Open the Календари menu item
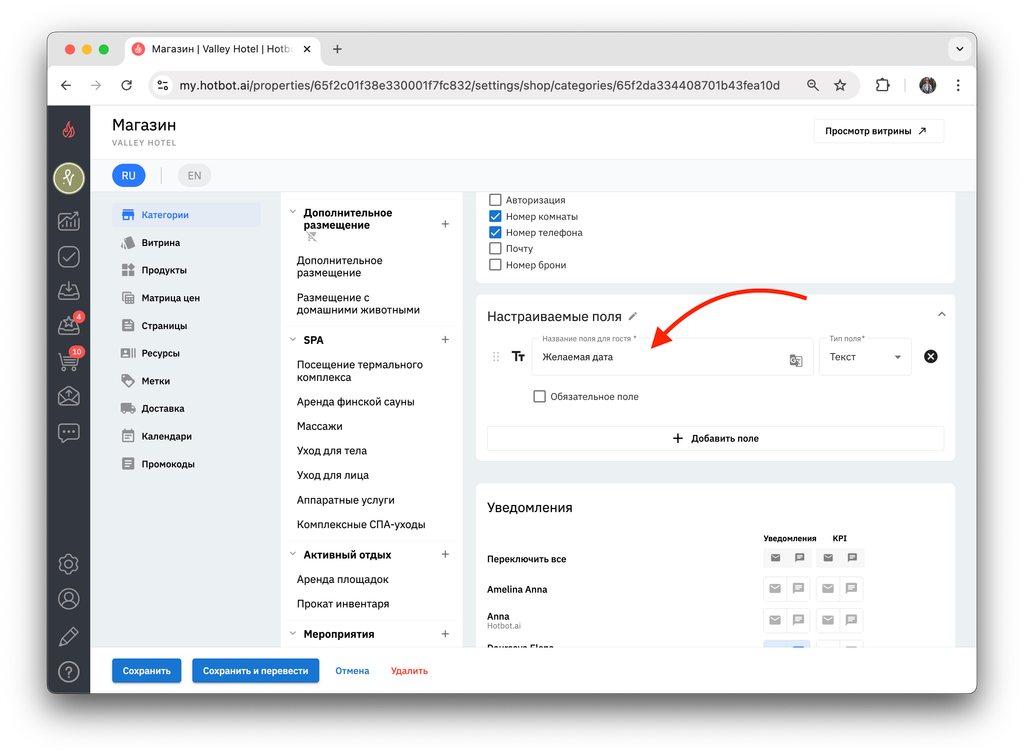The width and height of the screenshot is (1024, 756). pyautogui.click(x=187, y=436)
